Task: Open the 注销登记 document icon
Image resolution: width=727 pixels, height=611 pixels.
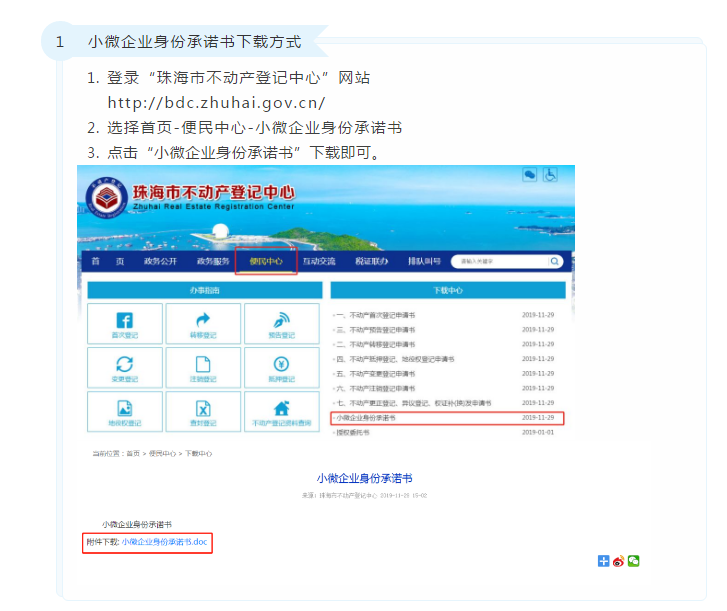Action: pos(203,367)
